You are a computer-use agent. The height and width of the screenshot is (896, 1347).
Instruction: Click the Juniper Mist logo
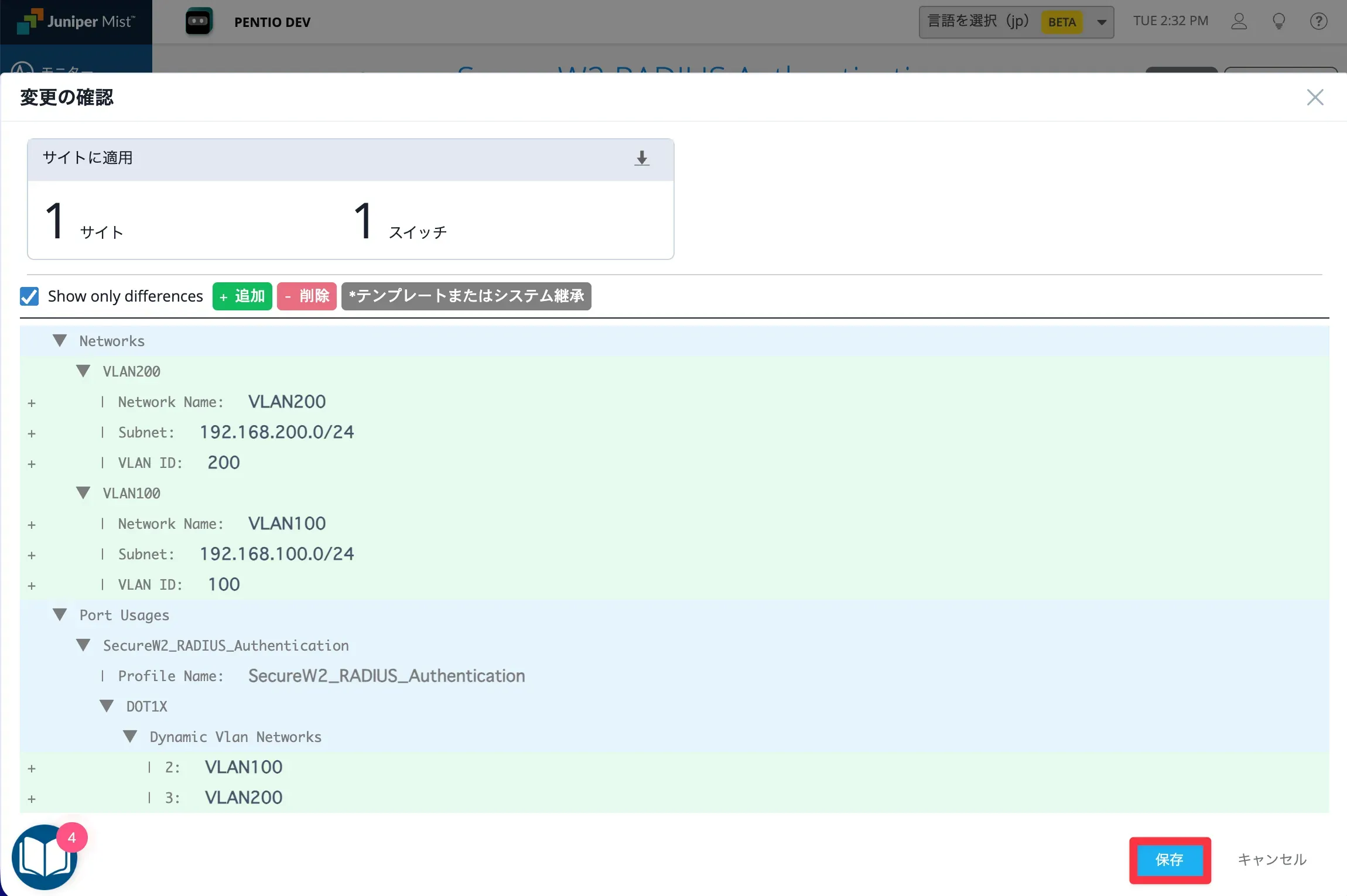(76, 22)
